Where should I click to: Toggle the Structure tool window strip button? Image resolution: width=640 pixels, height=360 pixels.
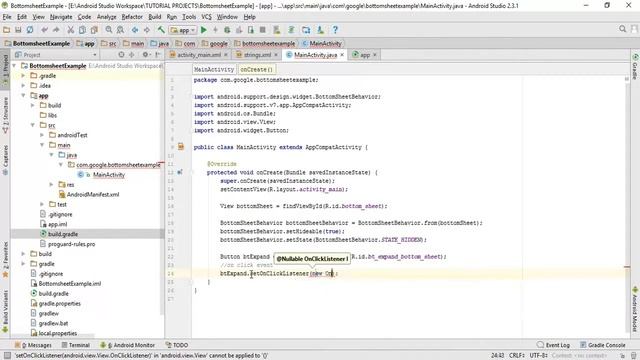(5, 116)
